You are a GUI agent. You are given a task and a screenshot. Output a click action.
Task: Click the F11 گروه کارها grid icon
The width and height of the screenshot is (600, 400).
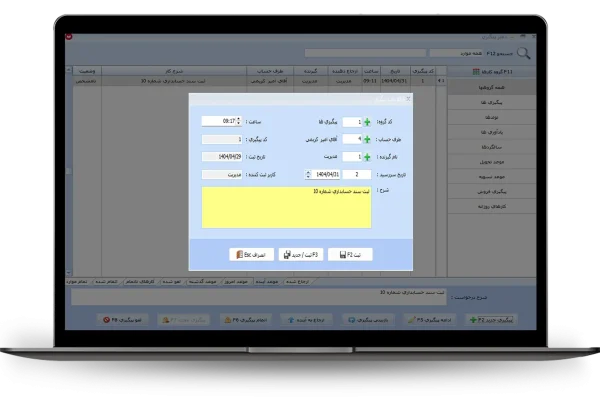point(476,72)
